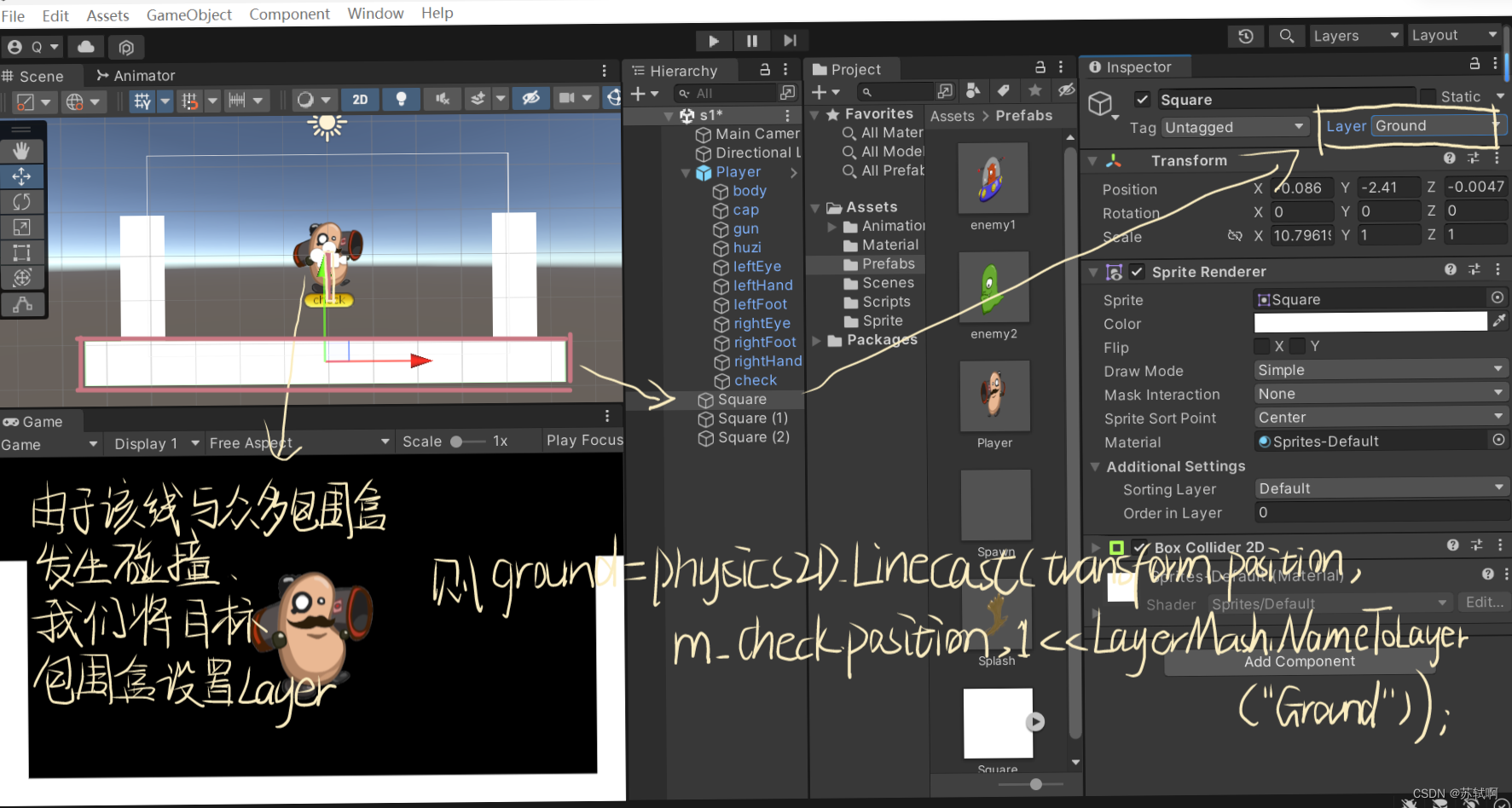Click the search by label icon in Project

[x=1004, y=91]
